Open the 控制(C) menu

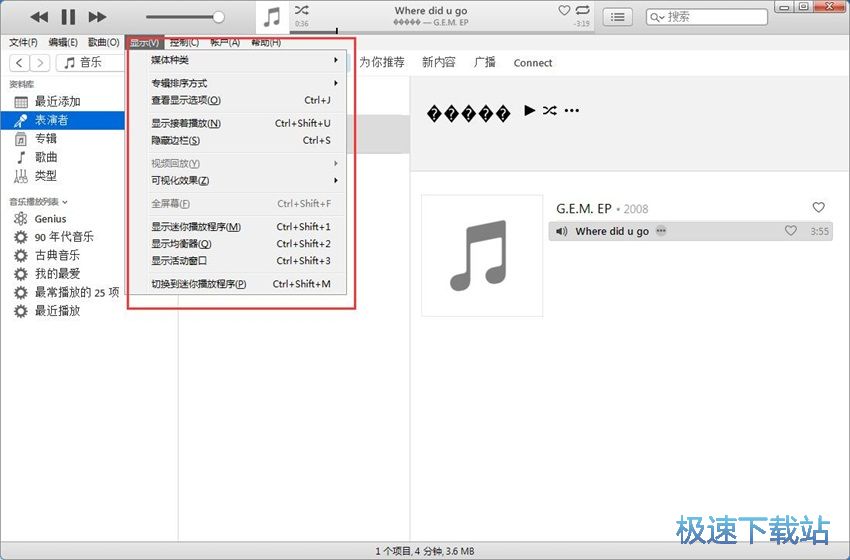pos(184,42)
